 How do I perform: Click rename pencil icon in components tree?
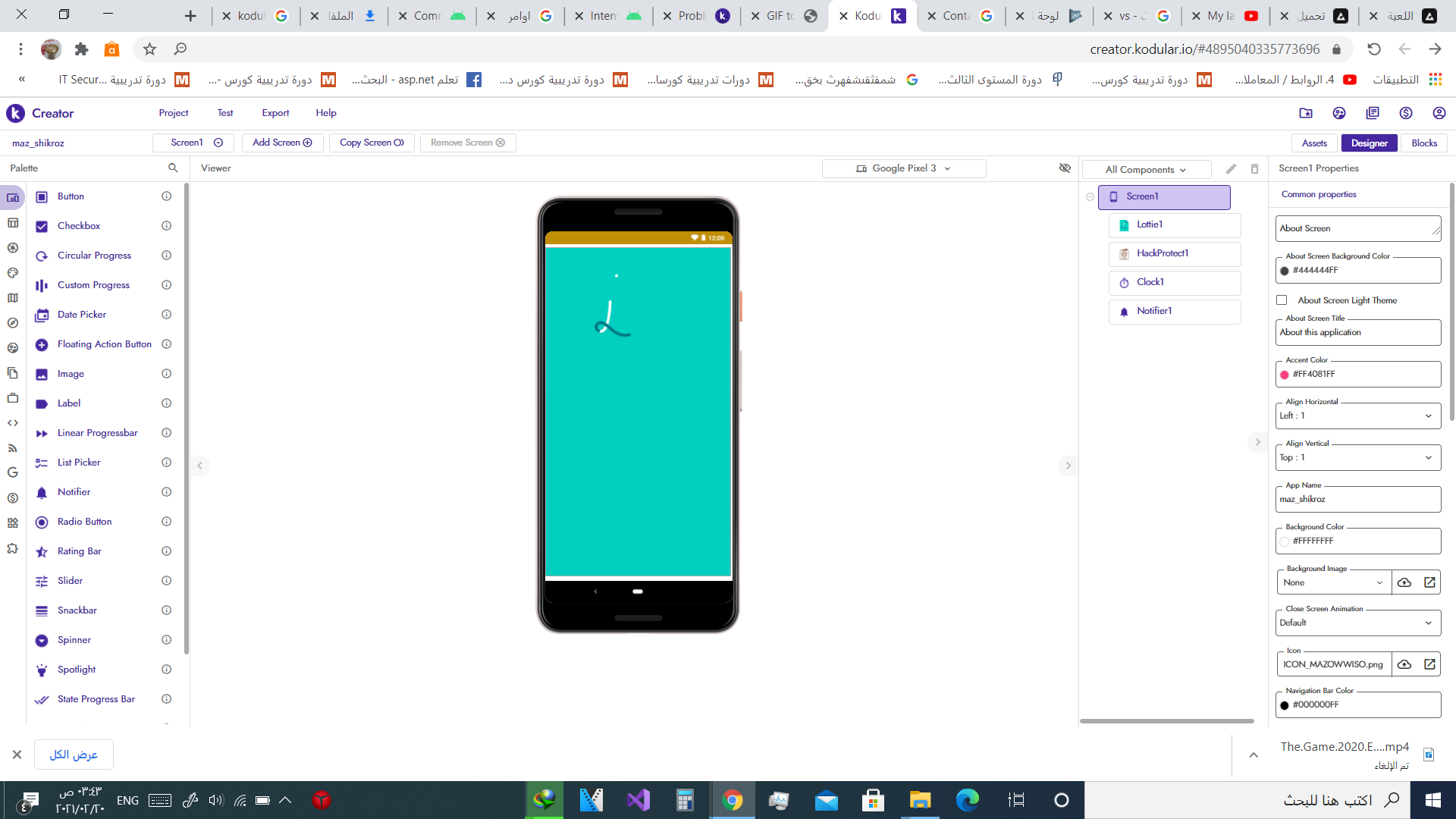tap(1231, 169)
